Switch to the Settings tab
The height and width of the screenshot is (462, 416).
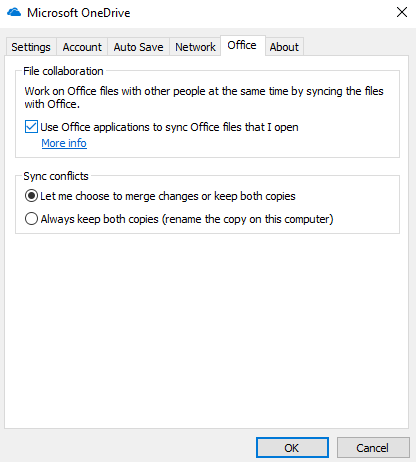tap(31, 47)
